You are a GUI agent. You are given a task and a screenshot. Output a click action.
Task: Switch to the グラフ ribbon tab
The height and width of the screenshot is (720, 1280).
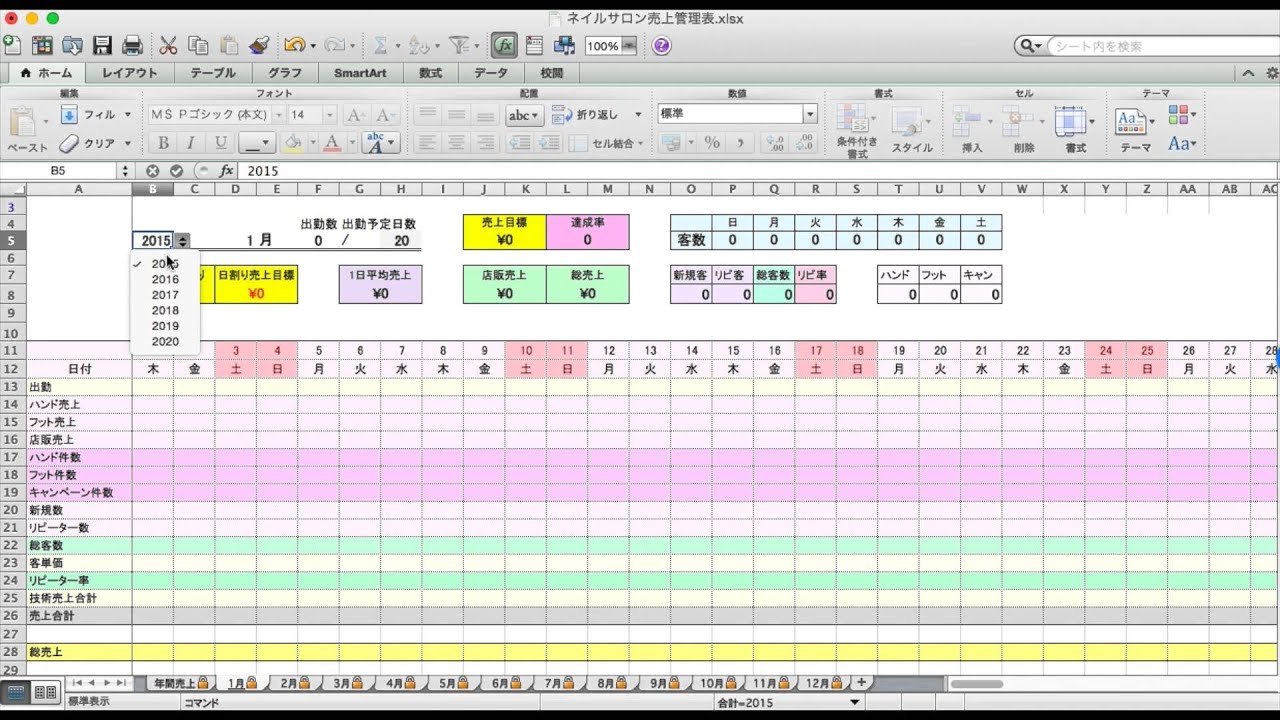(285, 73)
